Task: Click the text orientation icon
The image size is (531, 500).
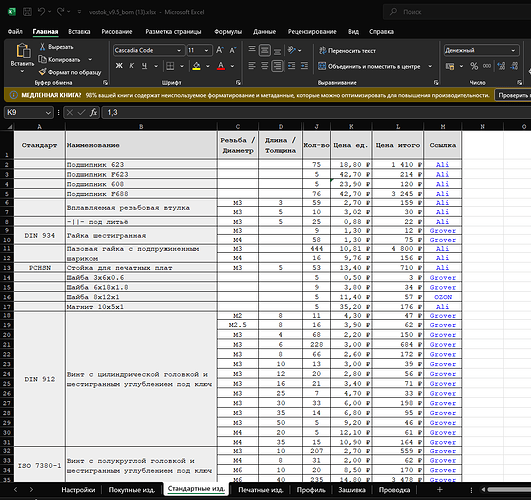Action: tap(291, 50)
